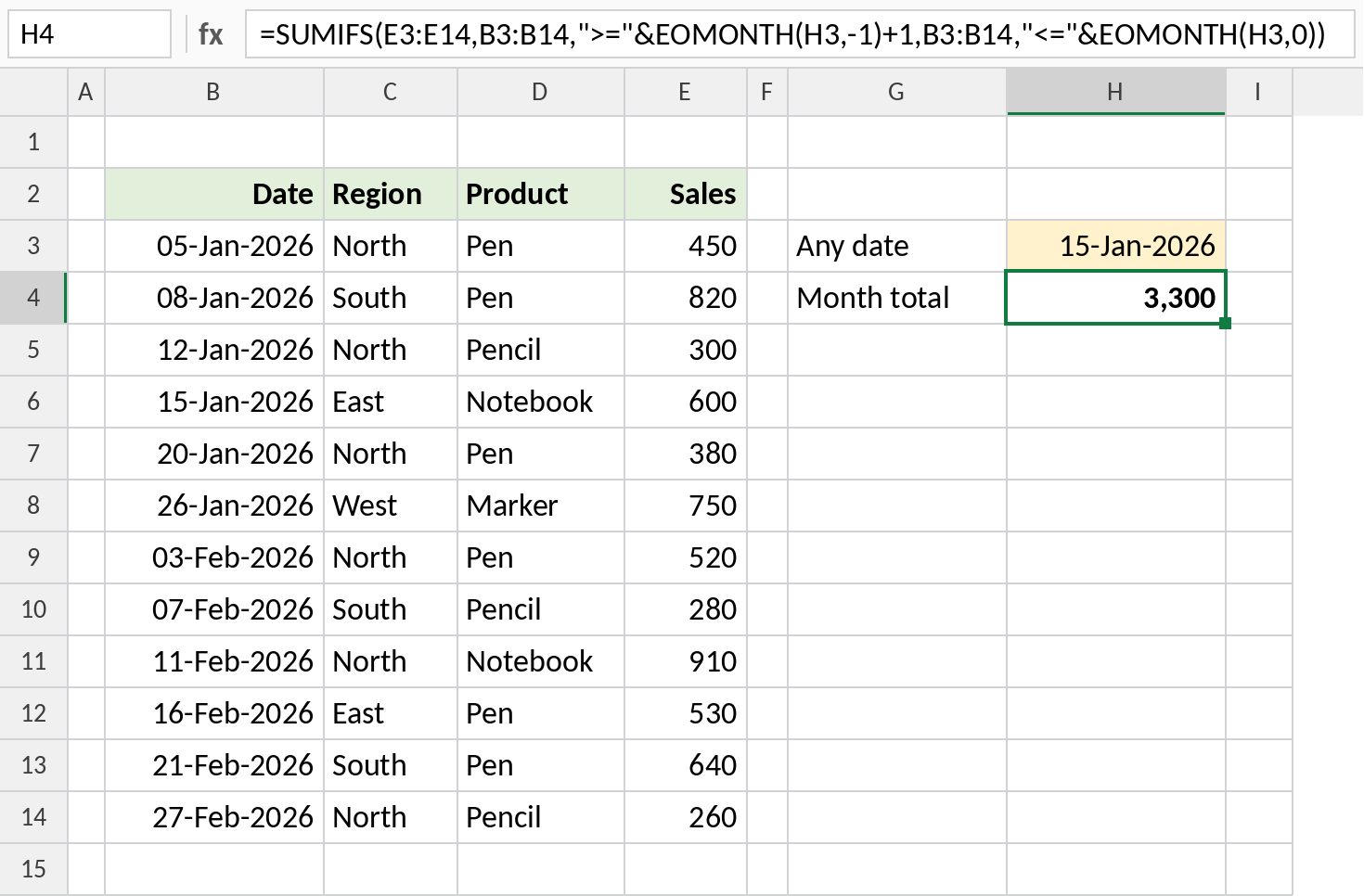
Task: Click East in the 16-Feb-2026 row
Action: tap(391, 713)
